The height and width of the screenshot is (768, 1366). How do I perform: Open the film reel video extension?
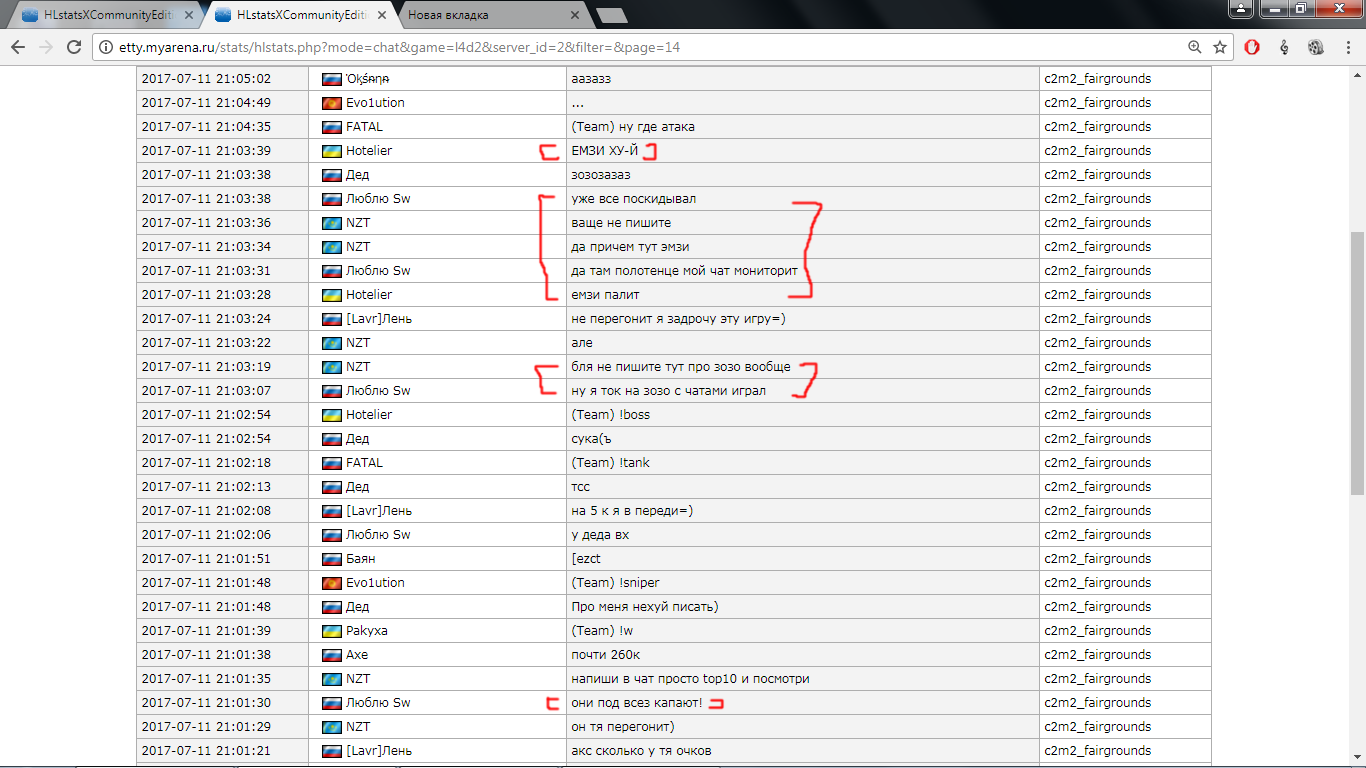pos(1316,47)
